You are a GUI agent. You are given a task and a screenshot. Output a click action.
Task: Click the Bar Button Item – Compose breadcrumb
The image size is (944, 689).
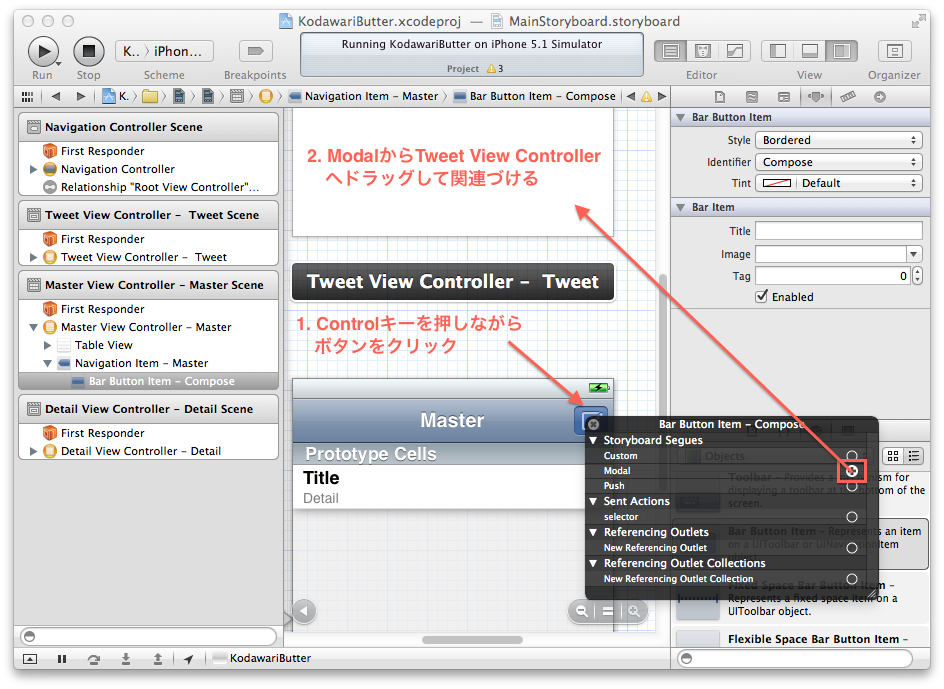point(535,96)
